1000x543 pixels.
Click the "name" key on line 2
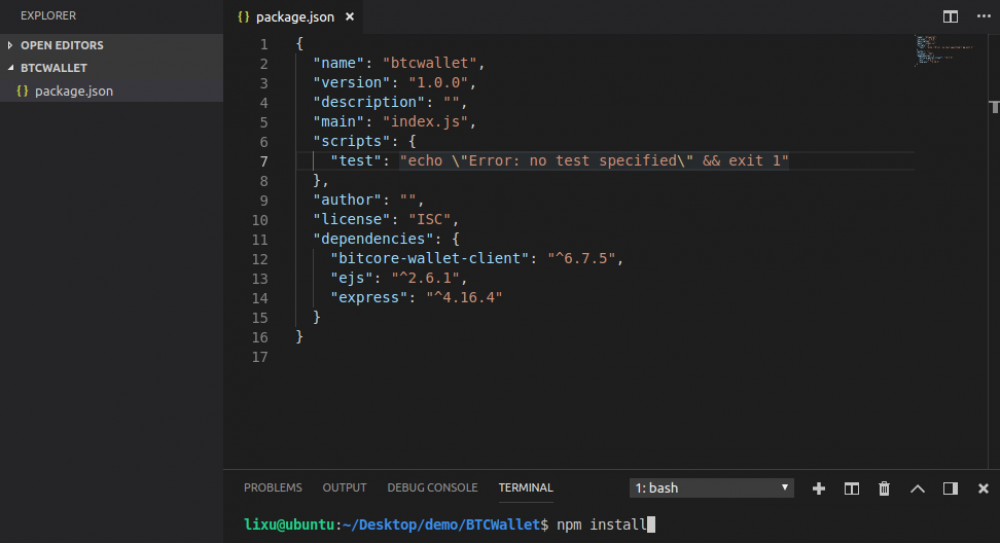(x=338, y=63)
